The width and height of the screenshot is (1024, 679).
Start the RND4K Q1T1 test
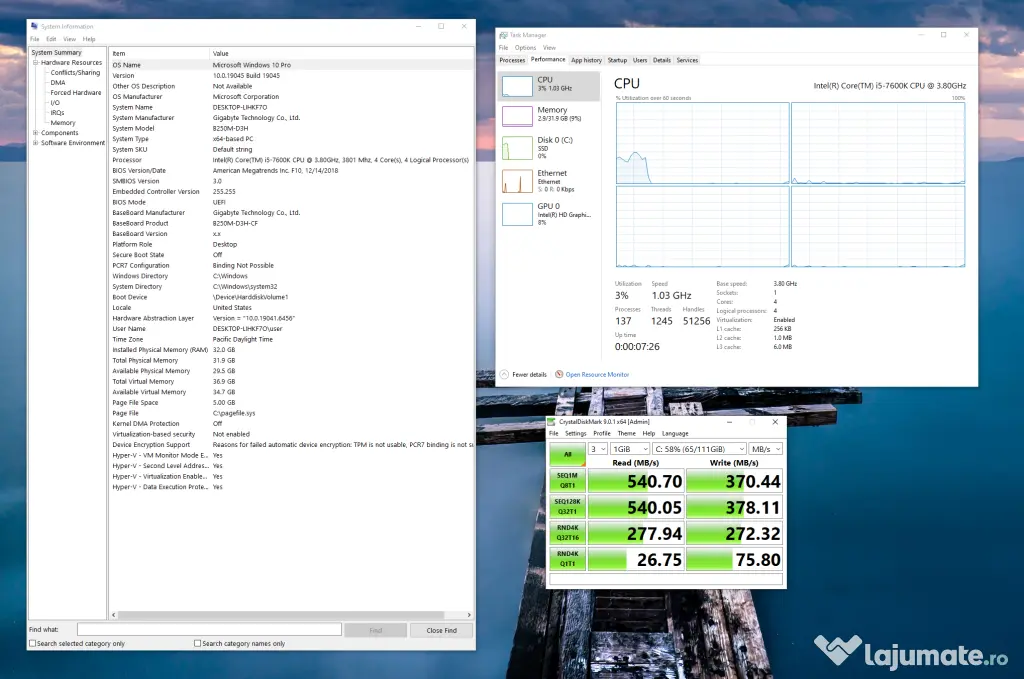point(567,559)
